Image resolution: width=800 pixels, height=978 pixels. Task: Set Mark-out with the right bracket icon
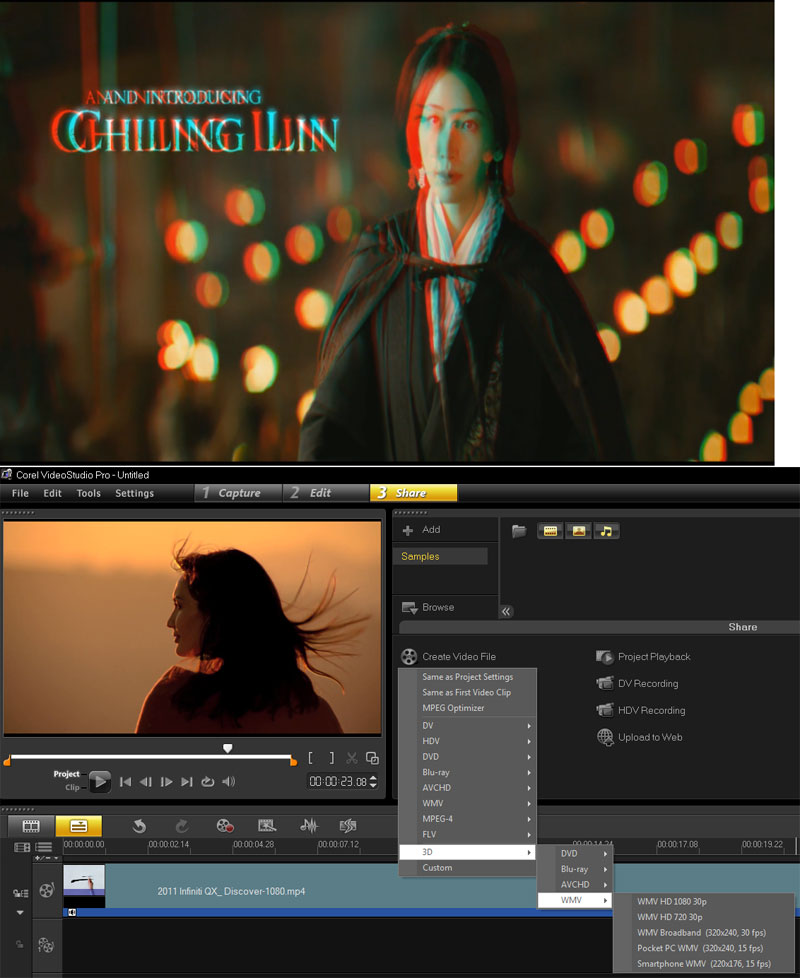(x=332, y=758)
